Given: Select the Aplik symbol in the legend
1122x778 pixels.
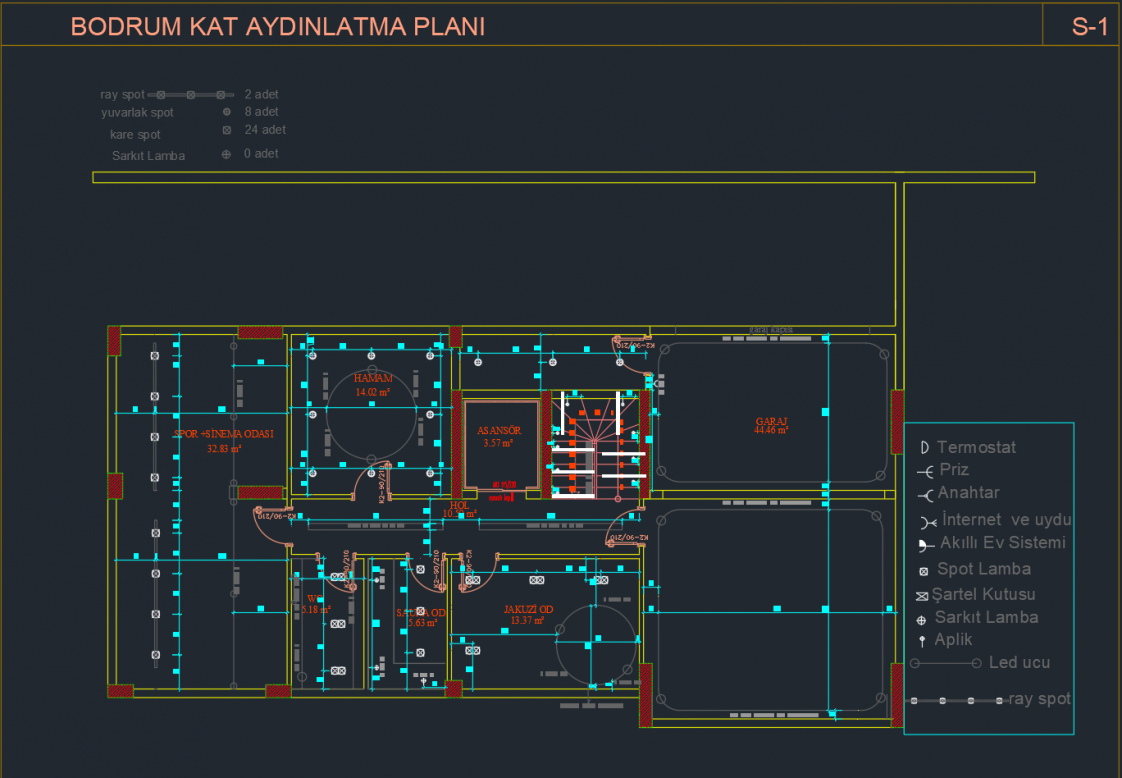Looking at the screenshot, I should point(923,641).
